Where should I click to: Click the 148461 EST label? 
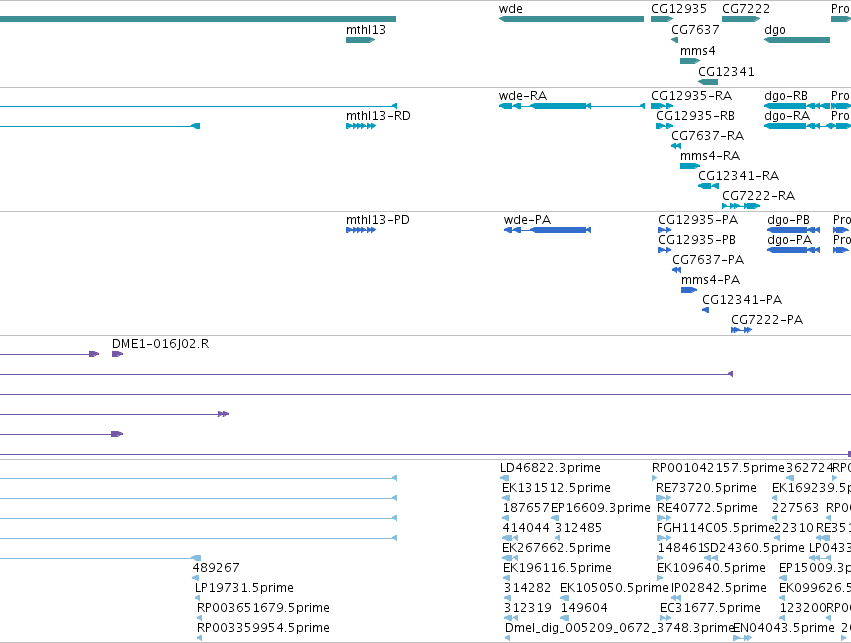pos(681,548)
